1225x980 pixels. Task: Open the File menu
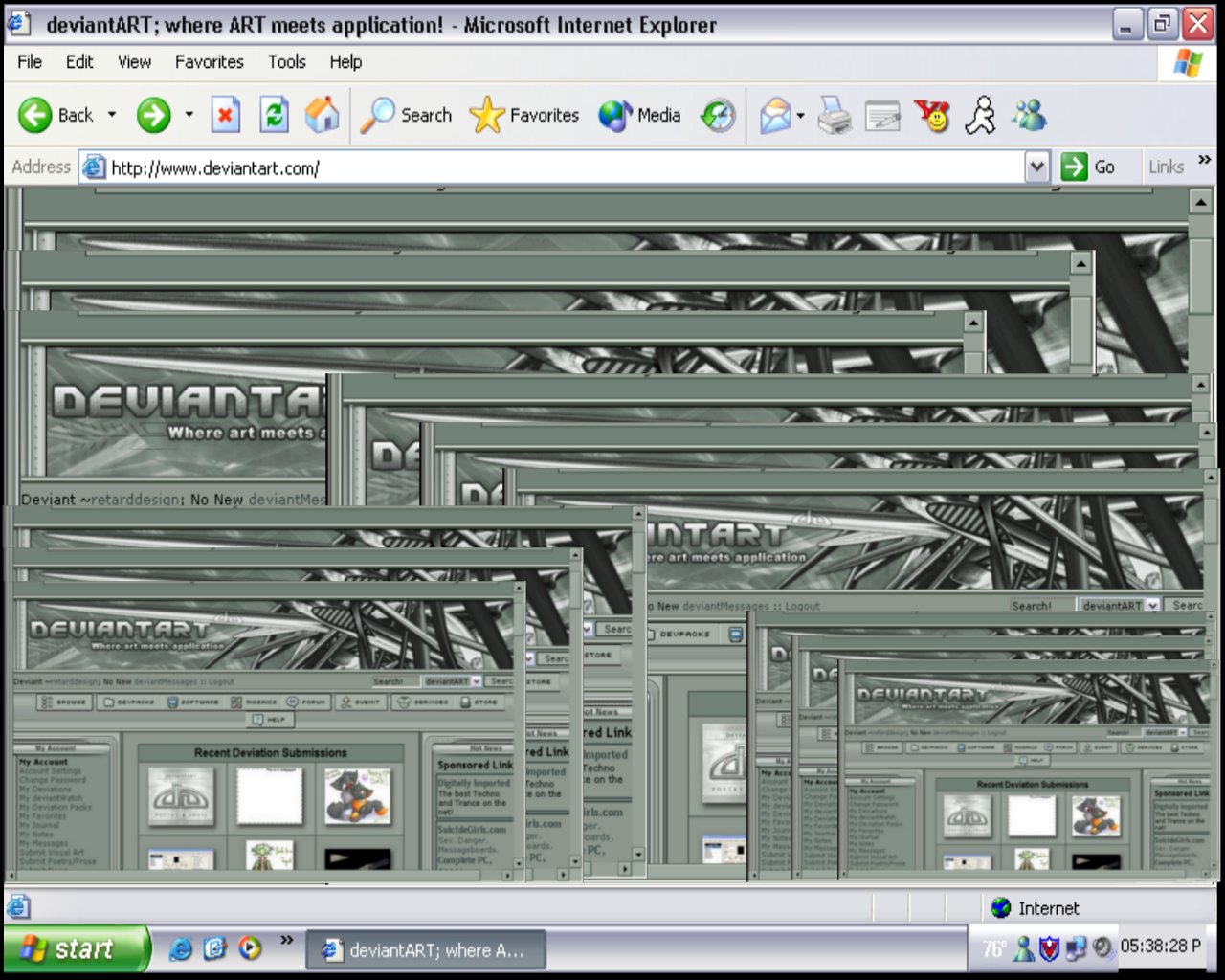(x=30, y=62)
